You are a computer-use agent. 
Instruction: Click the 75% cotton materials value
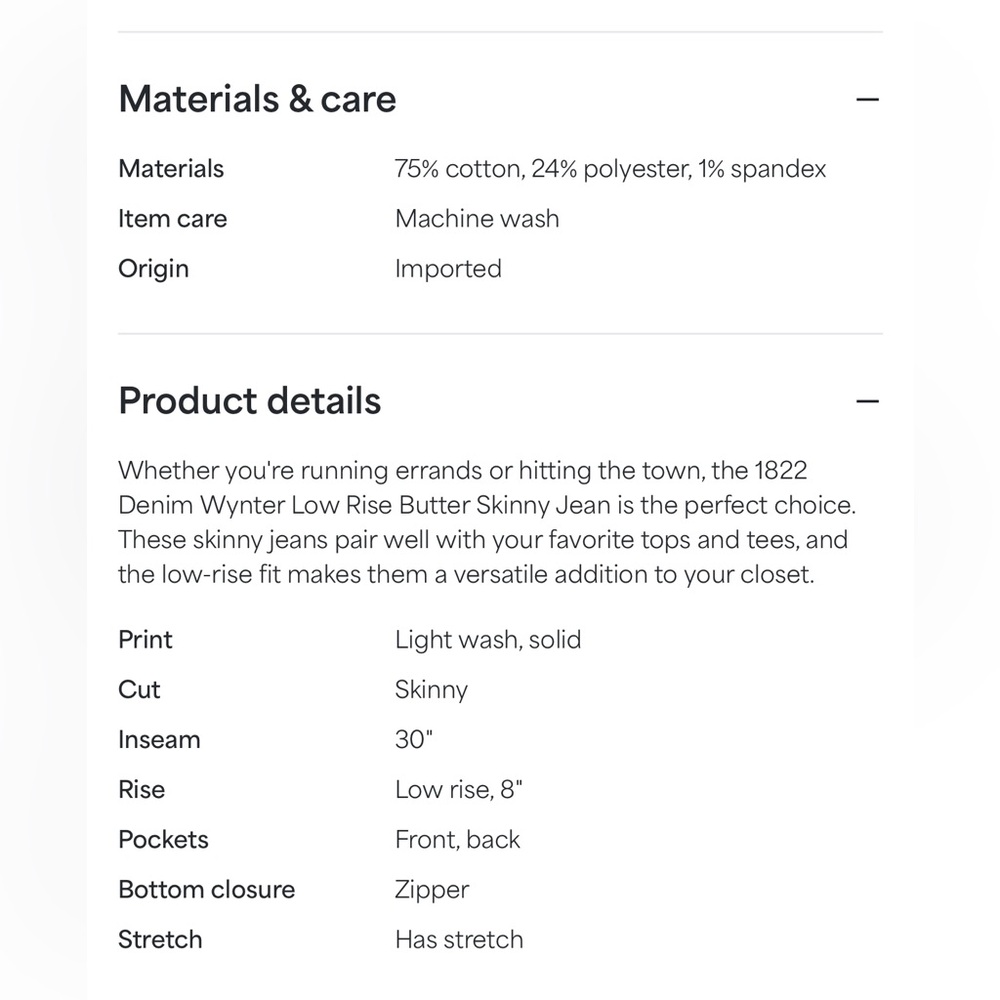point(610,169)
